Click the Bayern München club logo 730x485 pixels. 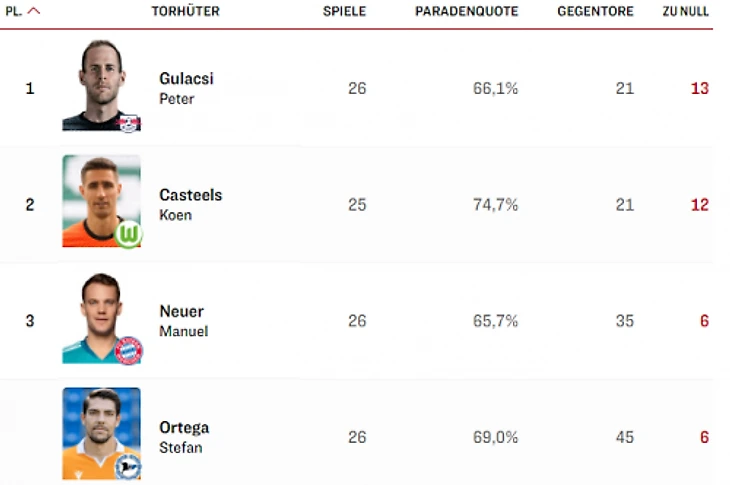[128, 351]
